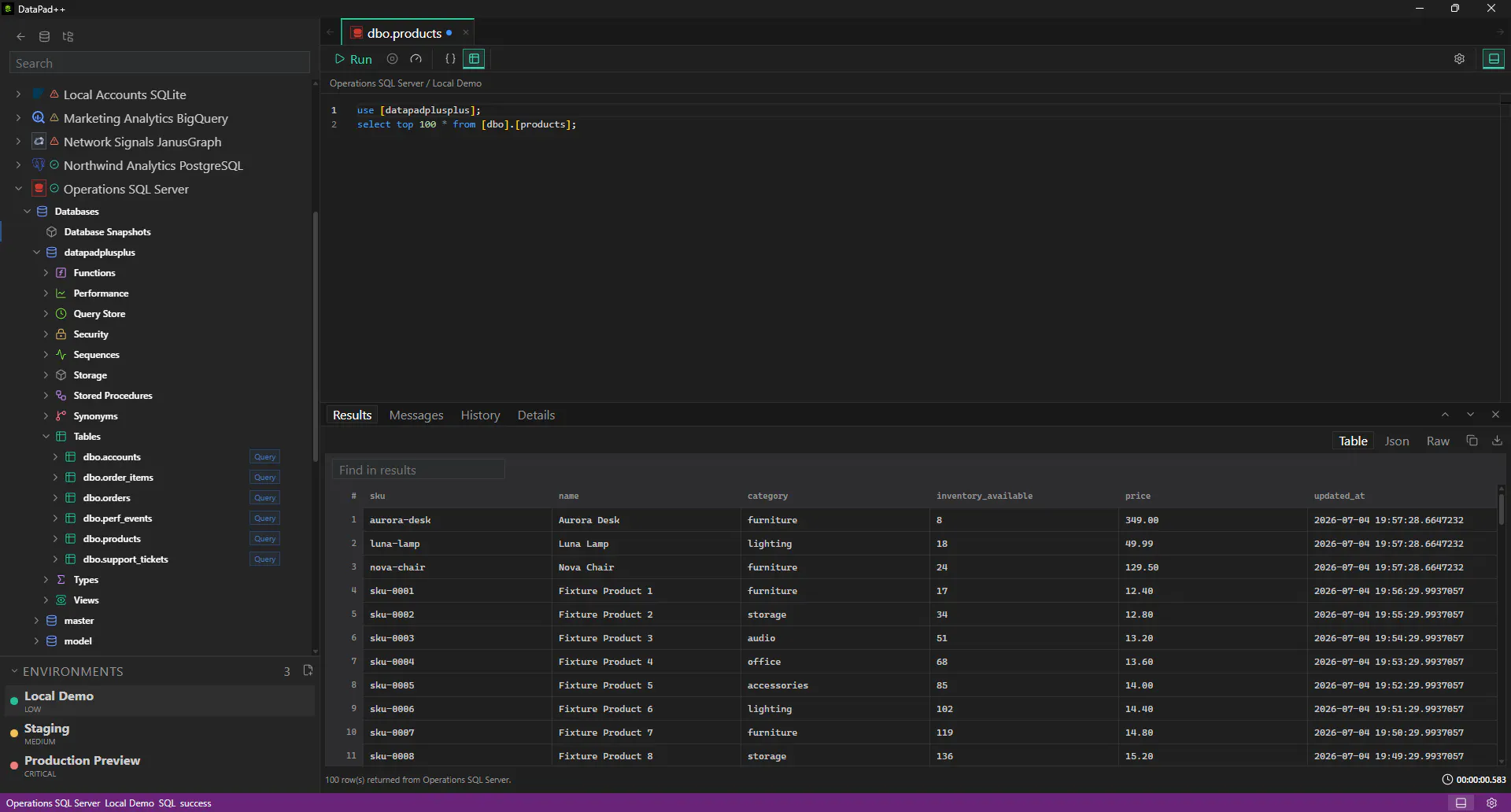Click the back arrow in the sidebar header

(21, 36)
